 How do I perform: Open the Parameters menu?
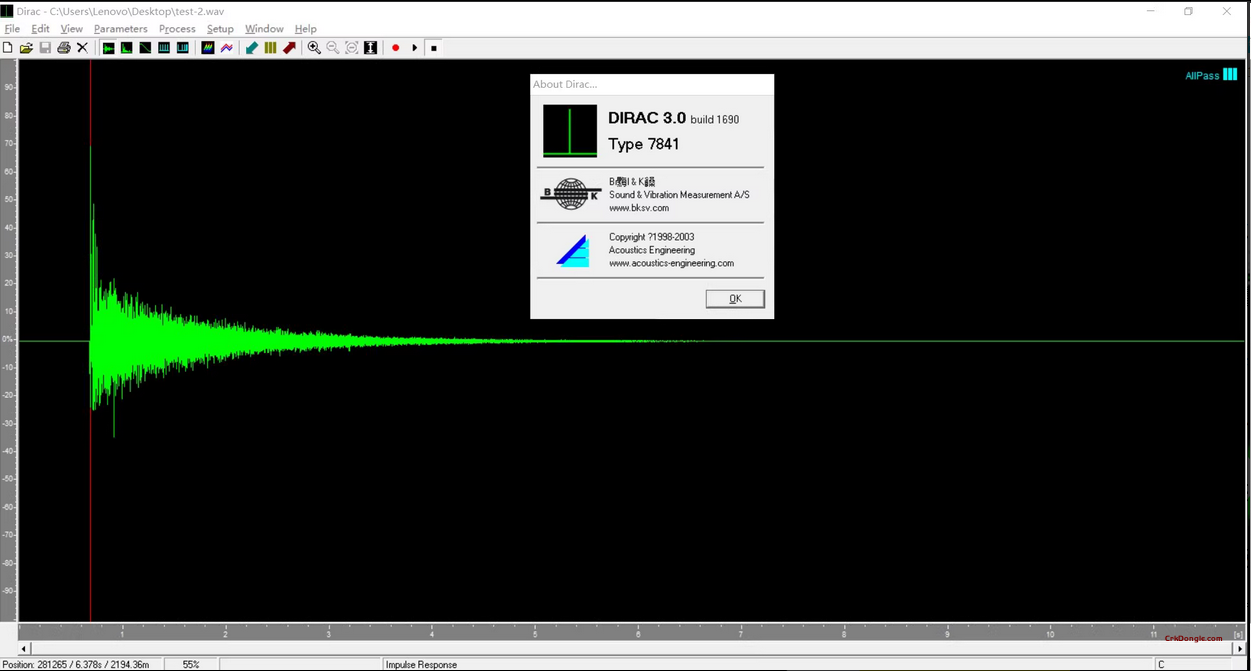(120, 29)
